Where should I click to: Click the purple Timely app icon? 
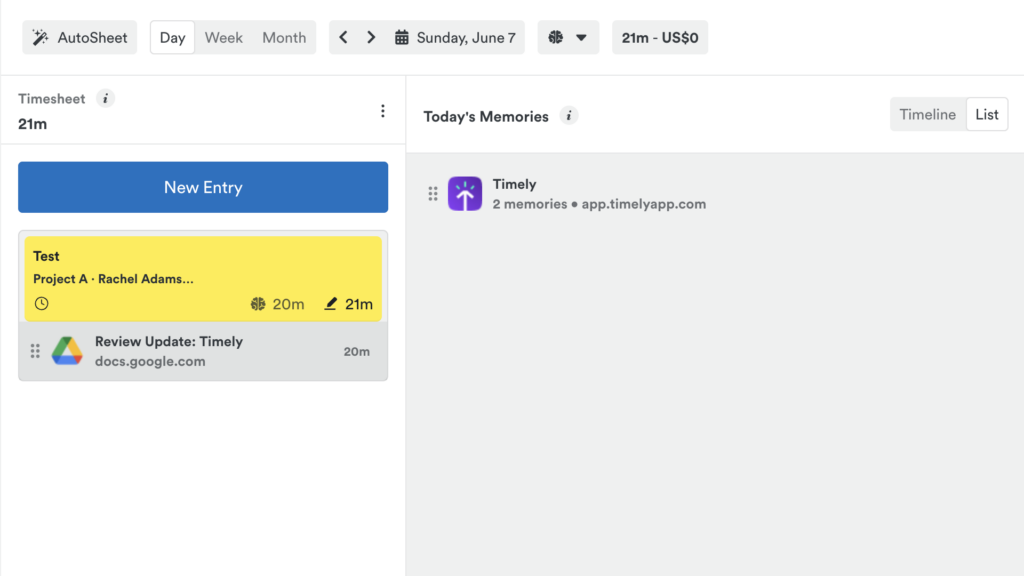(x=465, y=193)
